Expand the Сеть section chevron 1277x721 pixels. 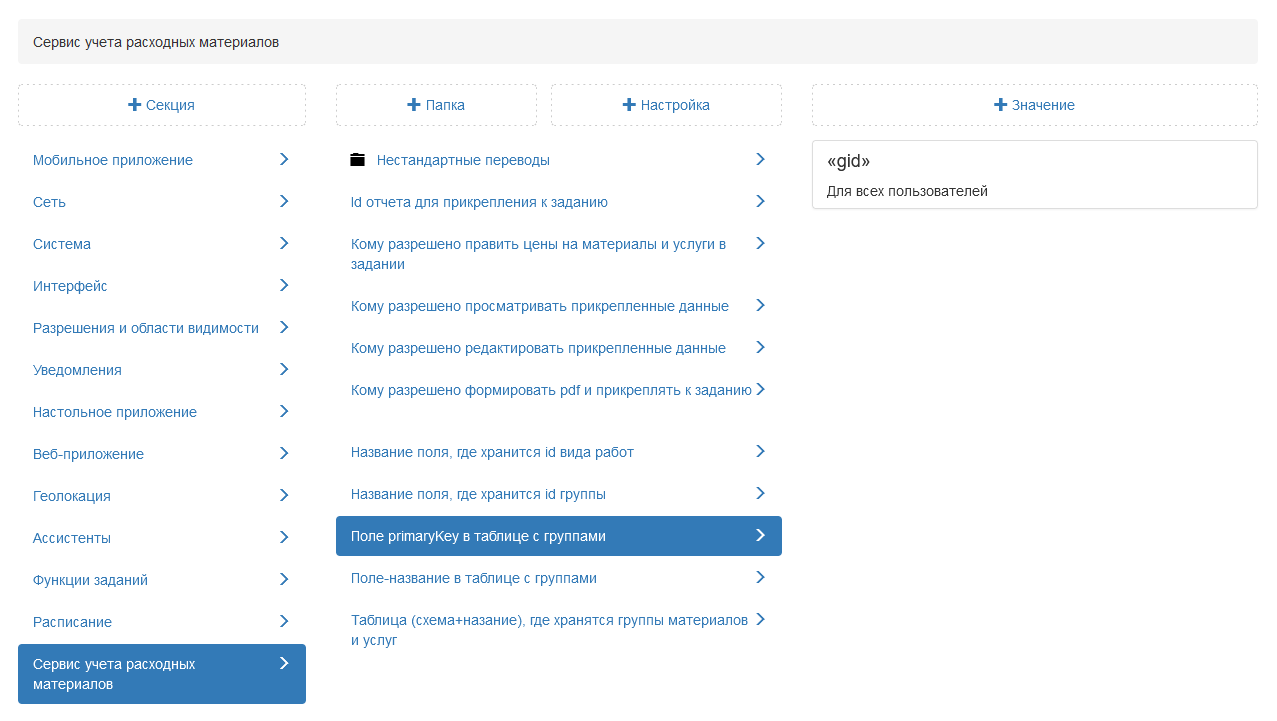point(284,201)
